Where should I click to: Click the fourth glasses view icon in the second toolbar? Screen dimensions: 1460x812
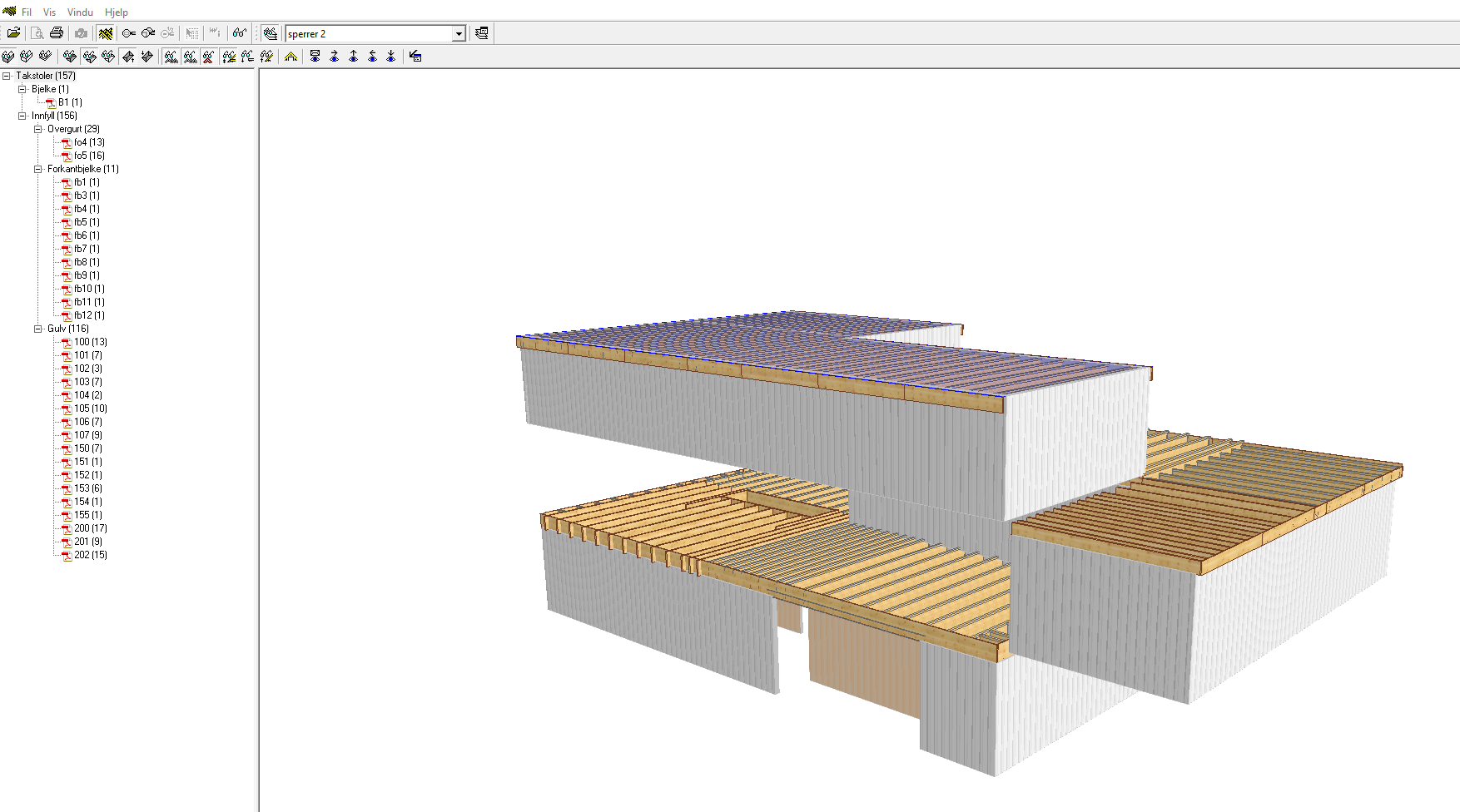(70, 56)
